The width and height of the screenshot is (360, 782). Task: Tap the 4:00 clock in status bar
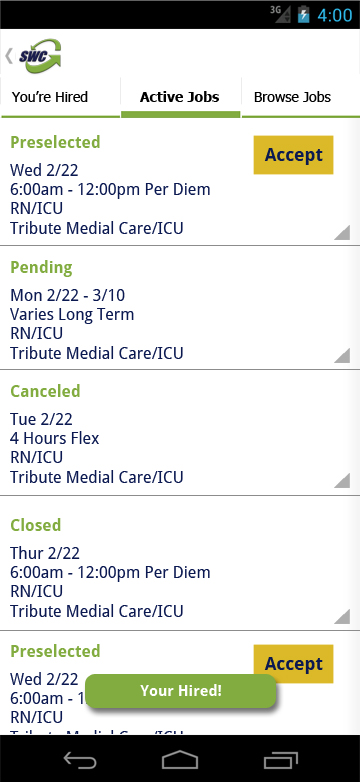coord(335,14)
